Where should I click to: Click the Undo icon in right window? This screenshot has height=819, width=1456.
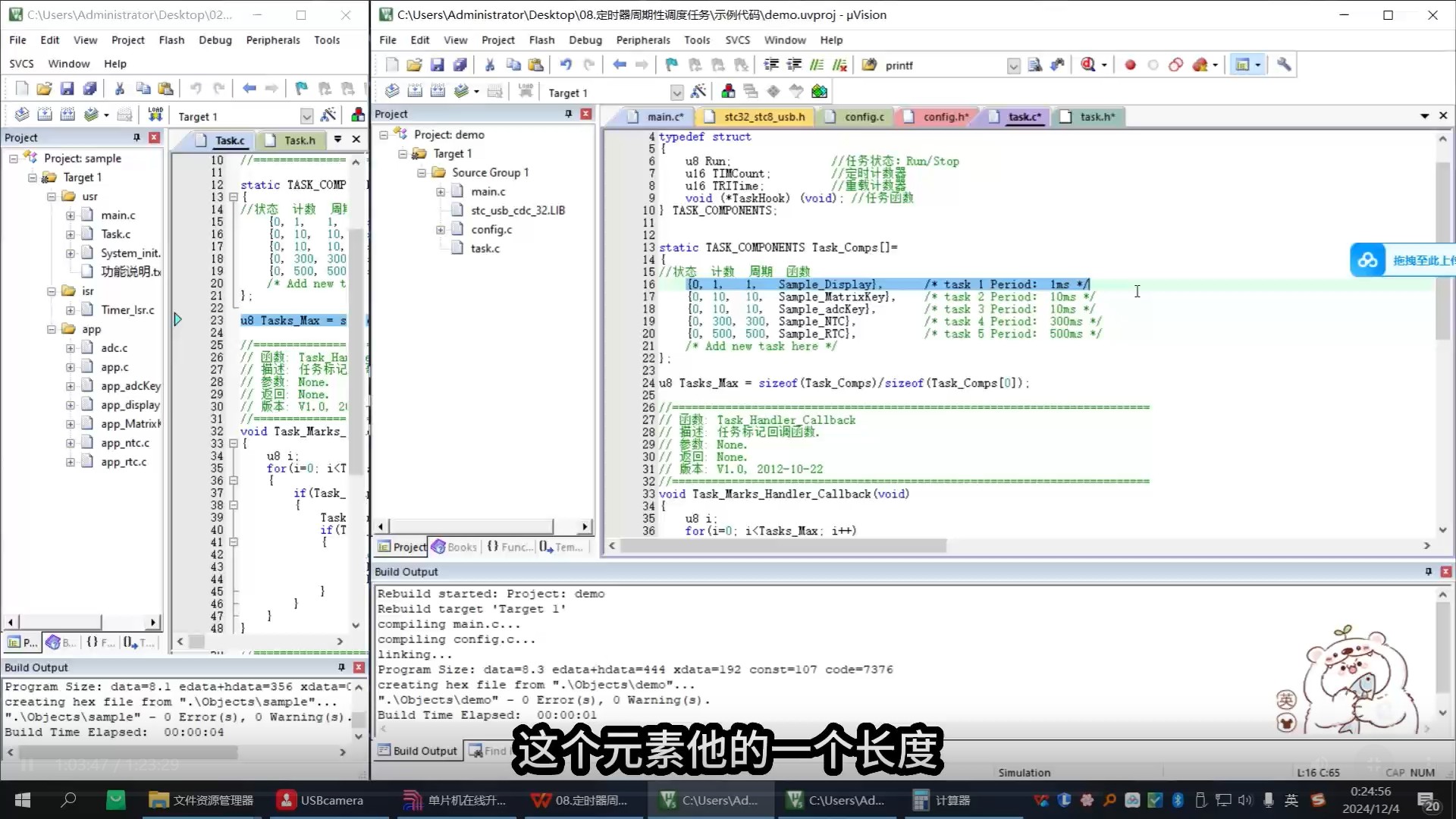(x=566, y=65)
